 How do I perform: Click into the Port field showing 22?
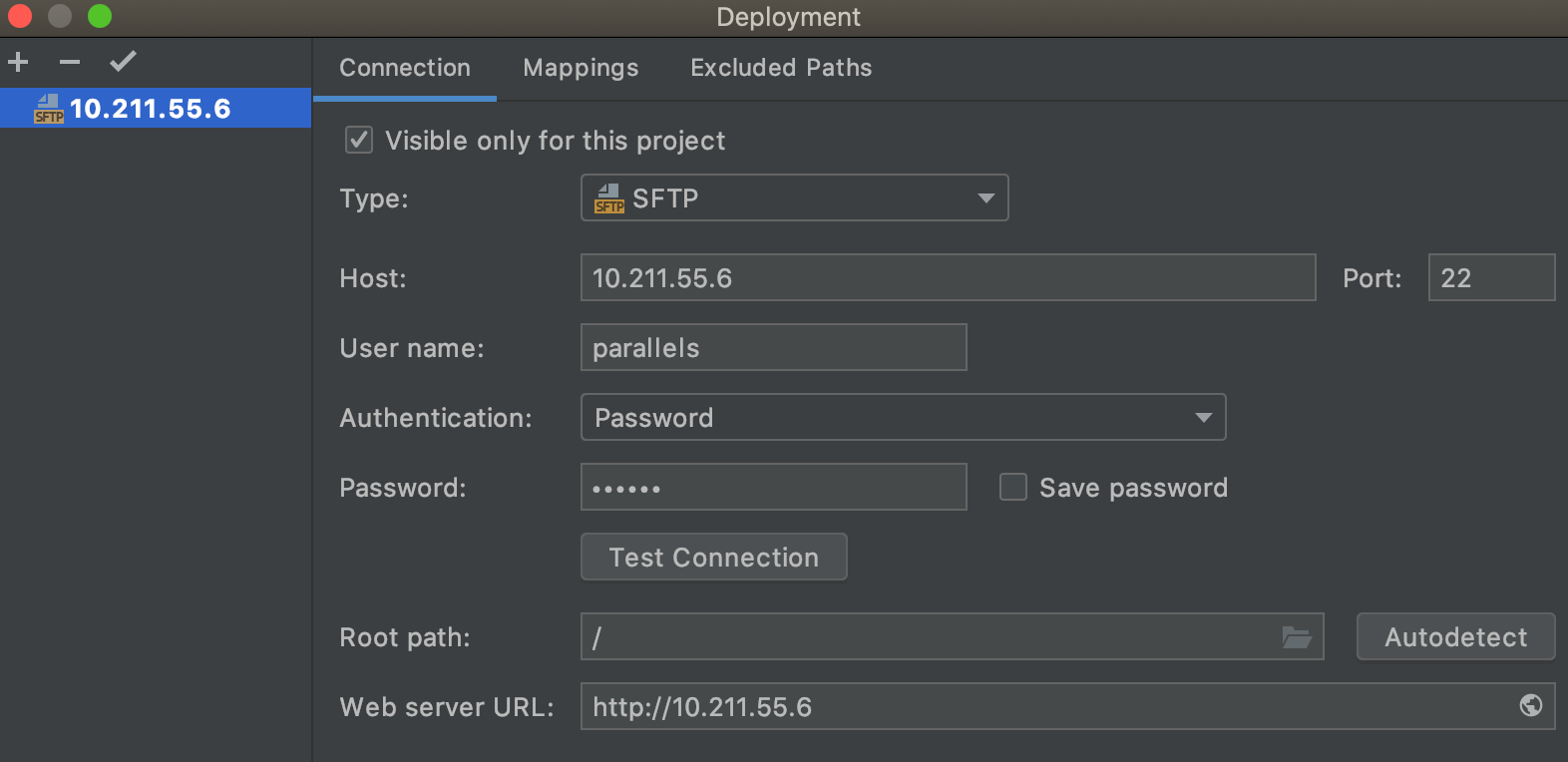point(1491,277)
